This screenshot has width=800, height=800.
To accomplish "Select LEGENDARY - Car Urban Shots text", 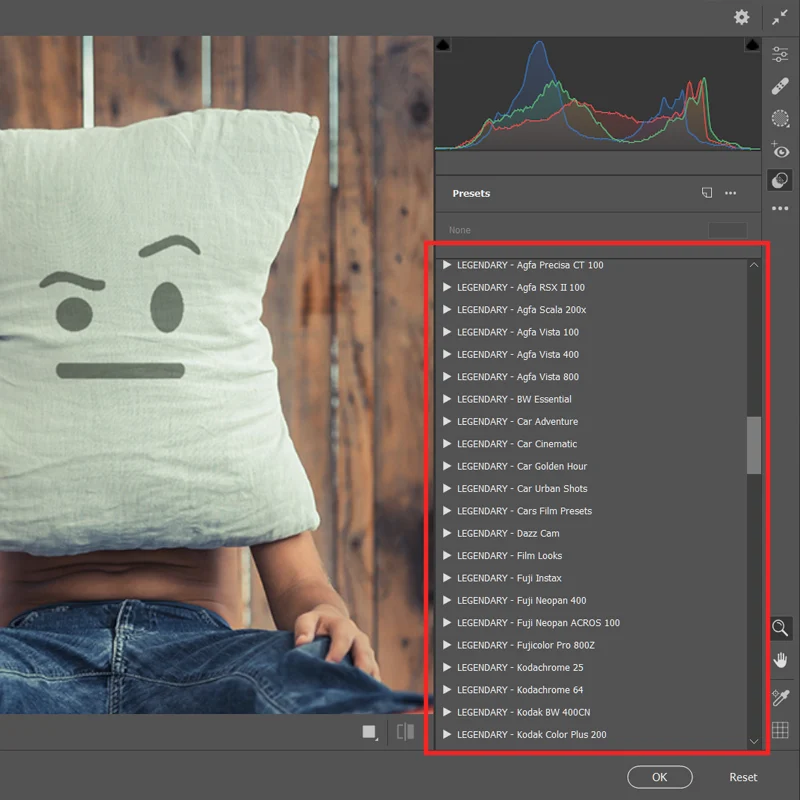I will click(x=522, y=489).
